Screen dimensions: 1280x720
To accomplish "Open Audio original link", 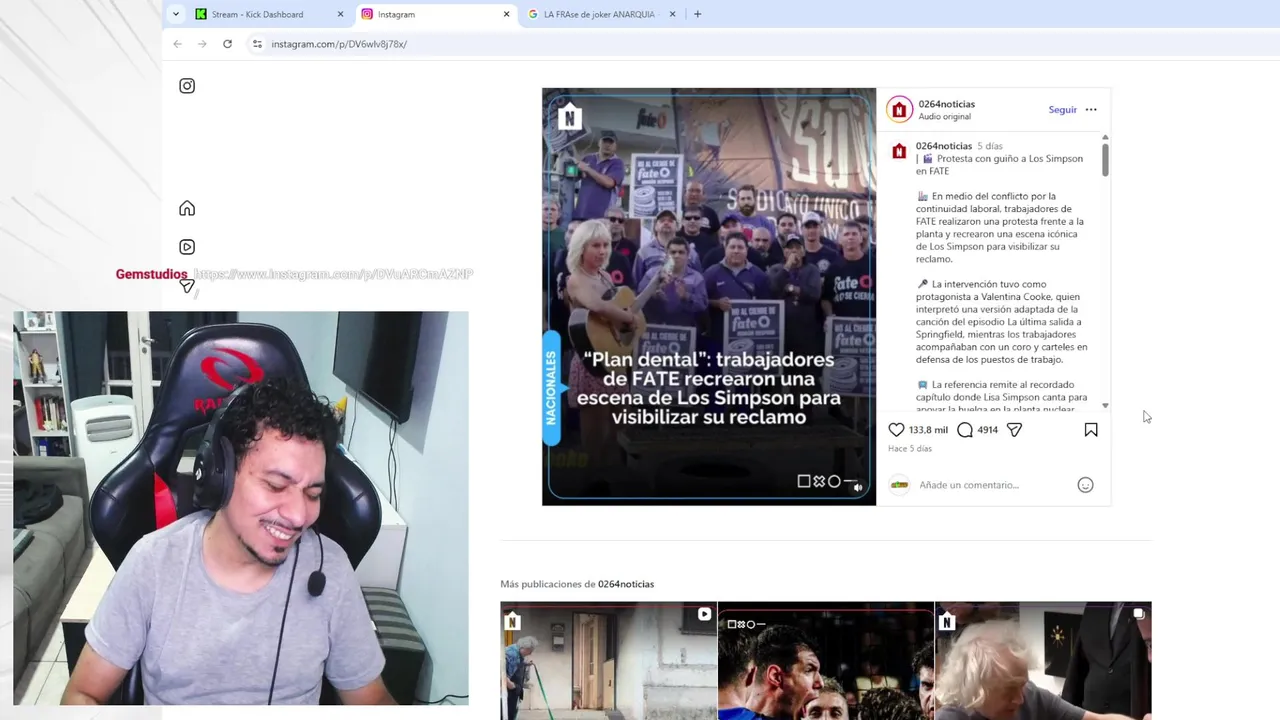I will [944, 117].
